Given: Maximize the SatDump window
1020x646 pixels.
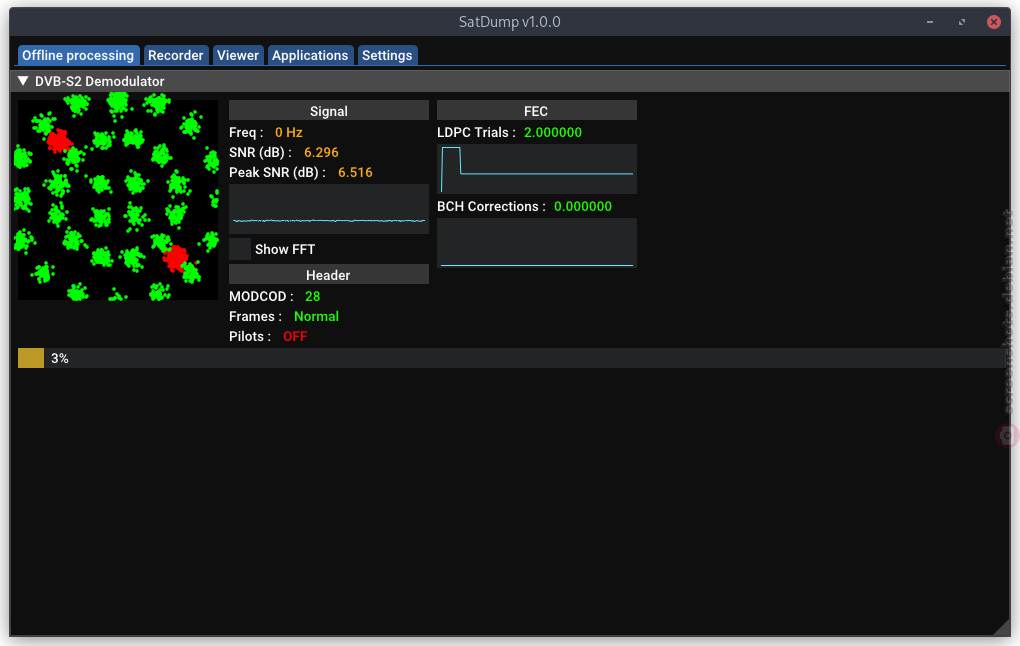Looking at the screenshot, I should (962, 22).
